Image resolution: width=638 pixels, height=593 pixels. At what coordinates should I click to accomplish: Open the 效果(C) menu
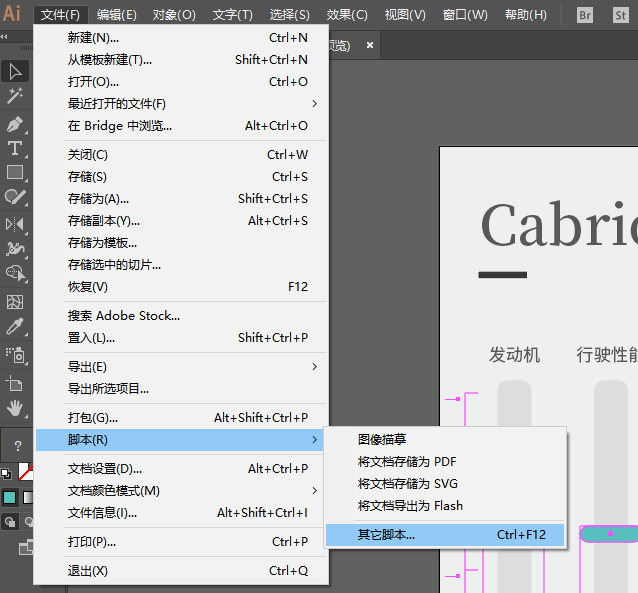coord(347,15)
